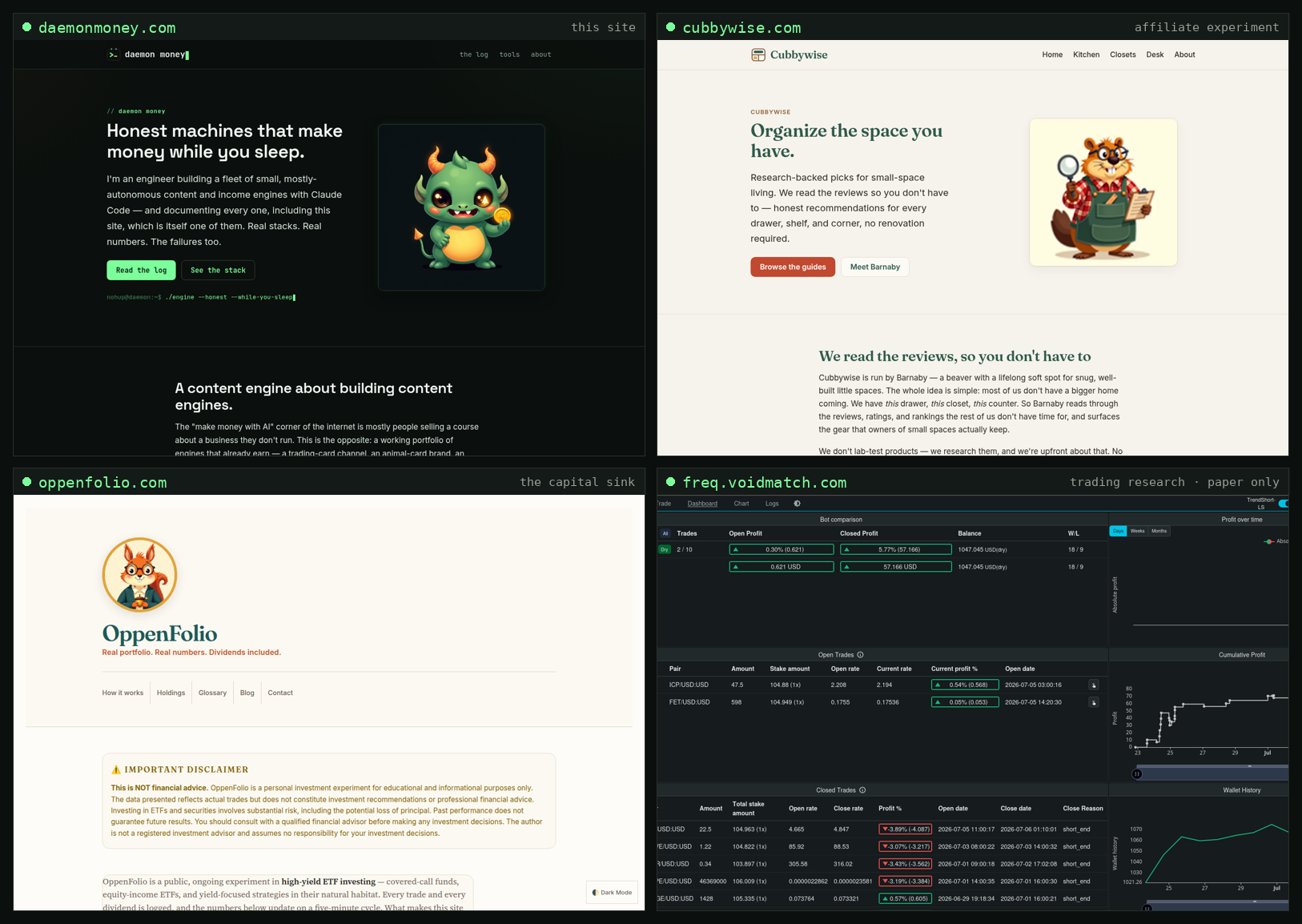Click the 'See the stack' button

coord(218,270)
